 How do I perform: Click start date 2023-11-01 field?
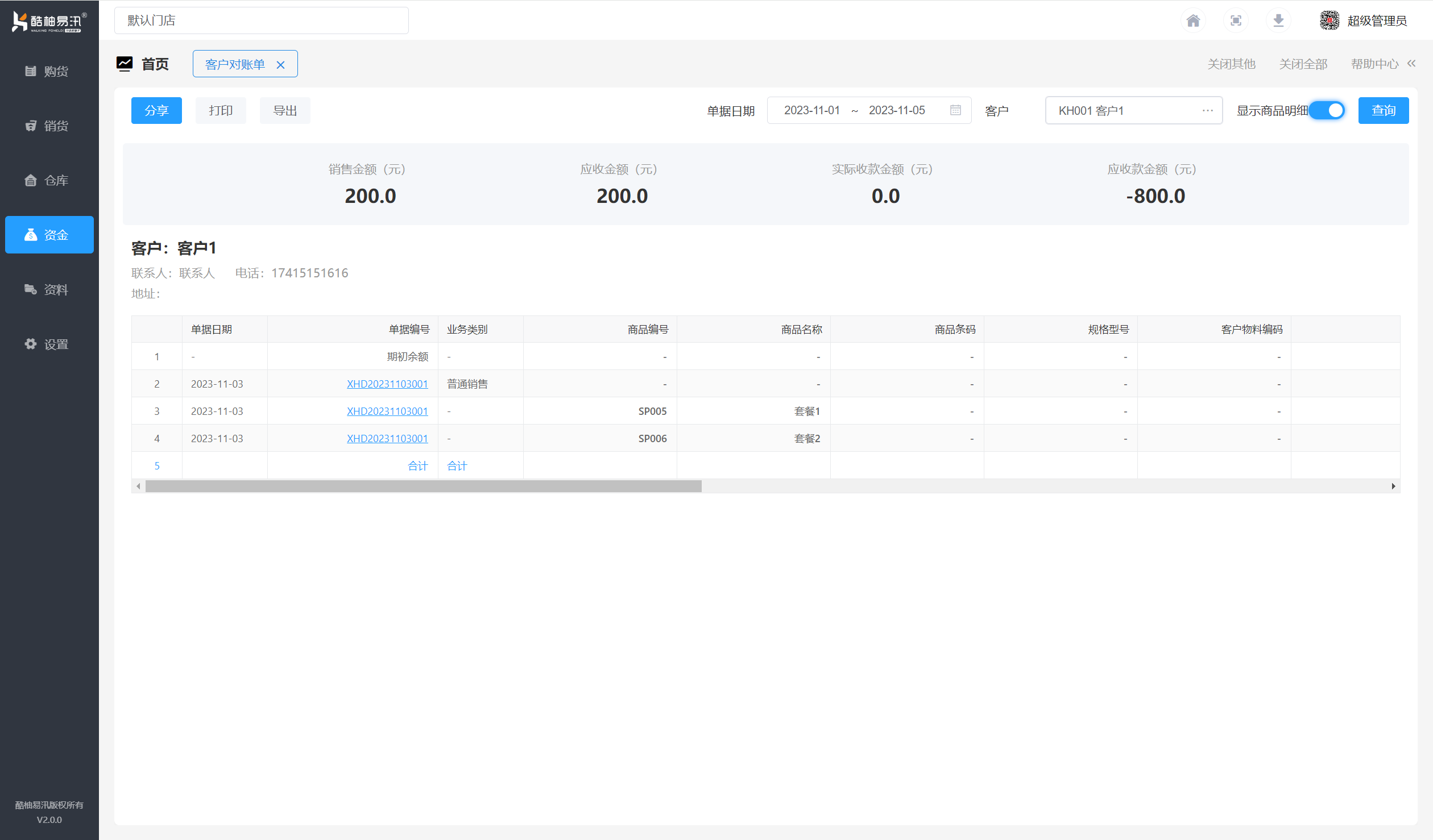tap(811, 110)
